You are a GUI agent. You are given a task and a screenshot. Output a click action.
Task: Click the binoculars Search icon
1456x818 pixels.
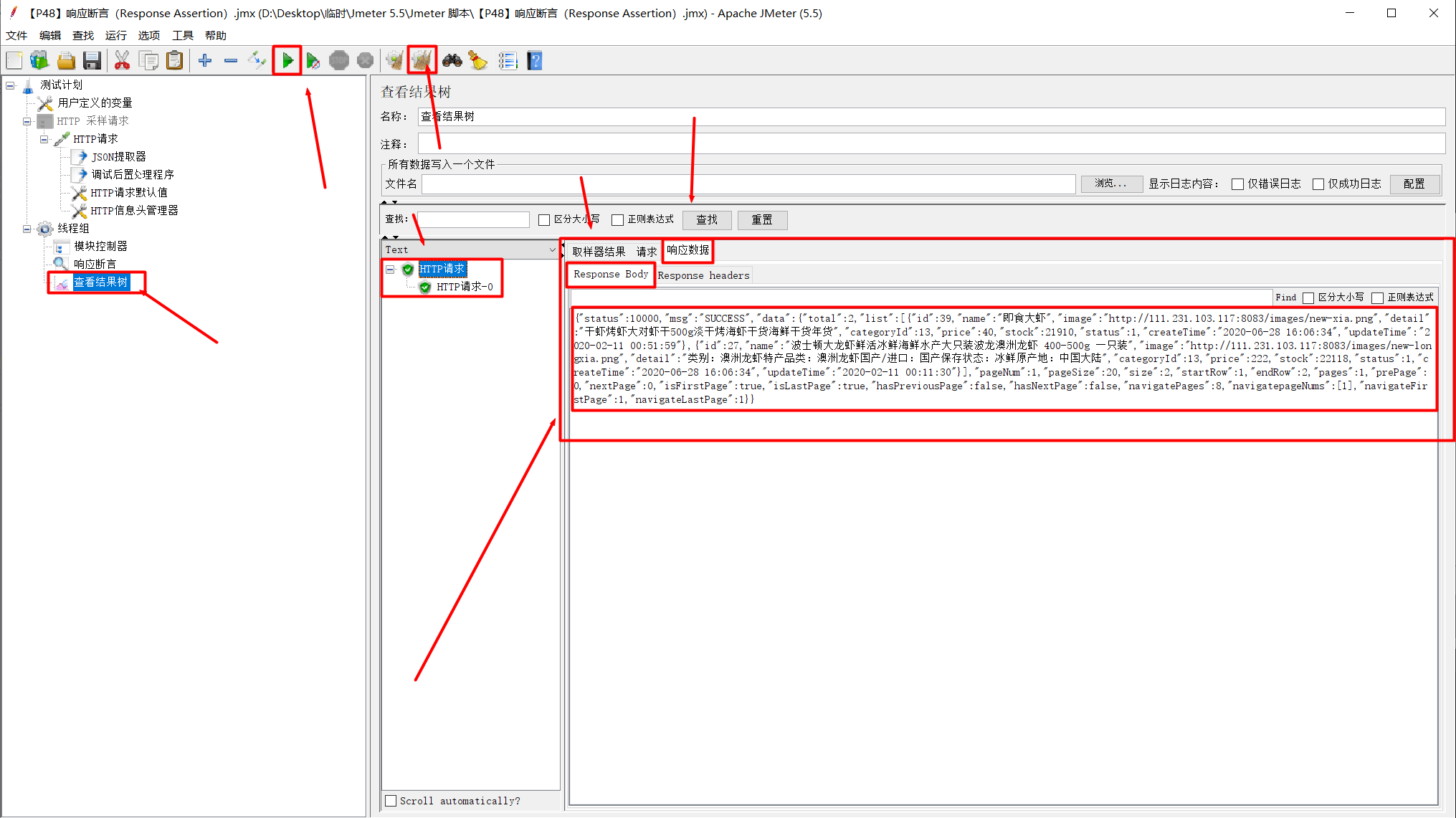point(452,61)
